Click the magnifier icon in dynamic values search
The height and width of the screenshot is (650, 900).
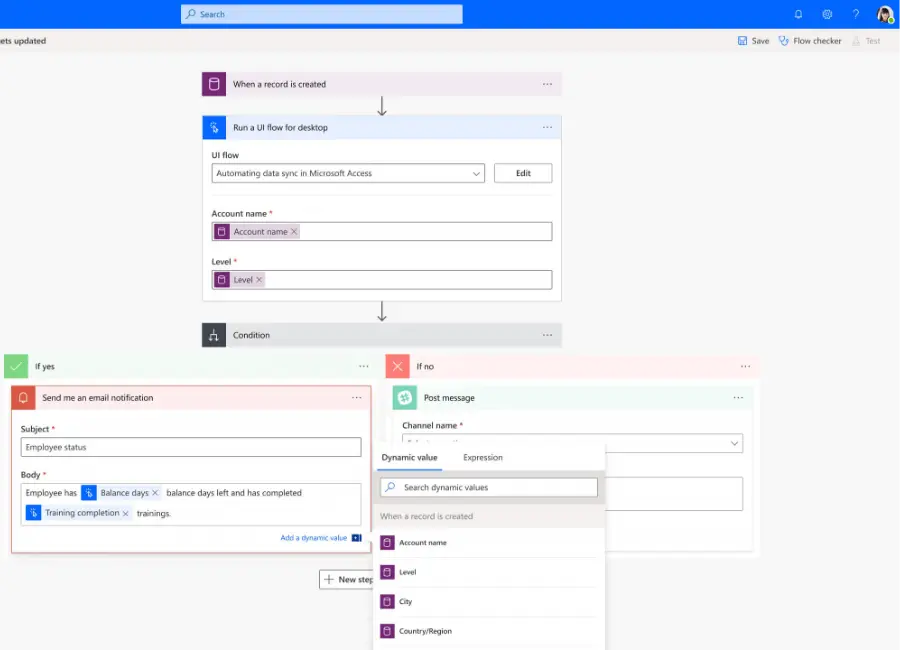[390, 487]
